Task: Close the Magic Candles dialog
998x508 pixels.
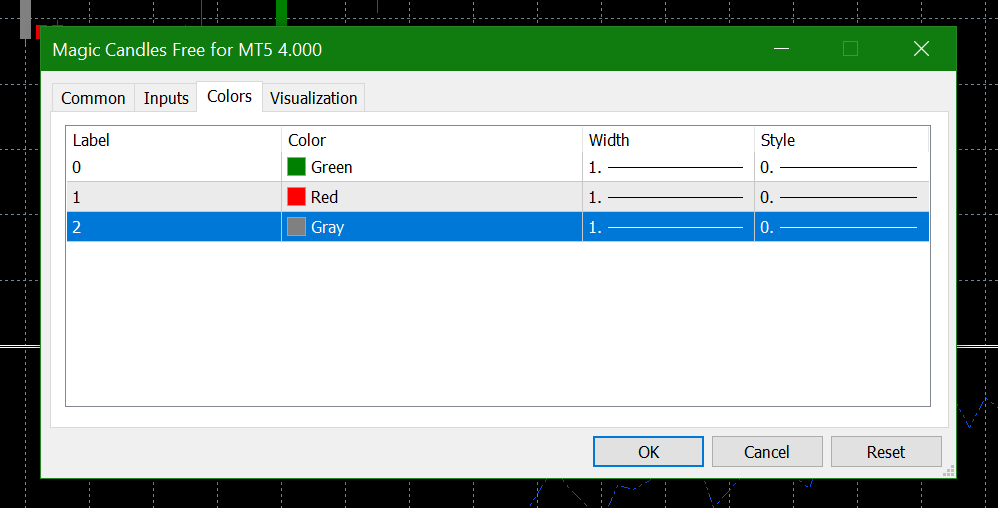Action: [921, 49]
